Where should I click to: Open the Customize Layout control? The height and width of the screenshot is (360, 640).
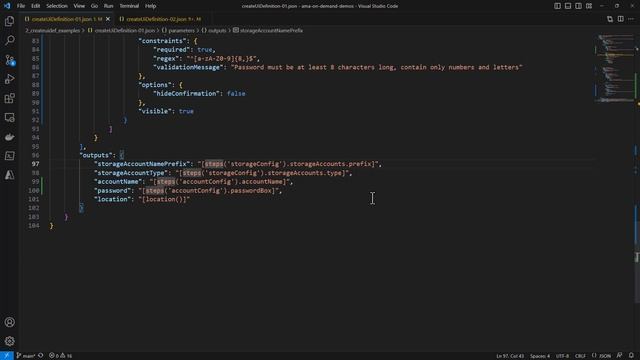pos(589,6)
